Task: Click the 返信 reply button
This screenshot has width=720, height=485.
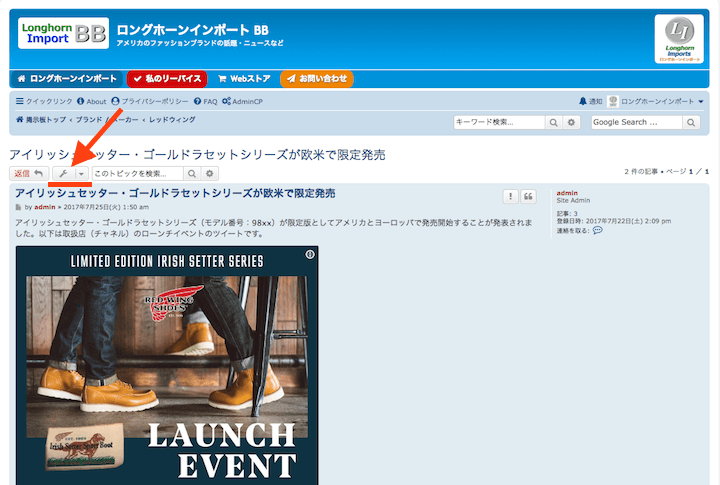Action: (x=29, y=174)
